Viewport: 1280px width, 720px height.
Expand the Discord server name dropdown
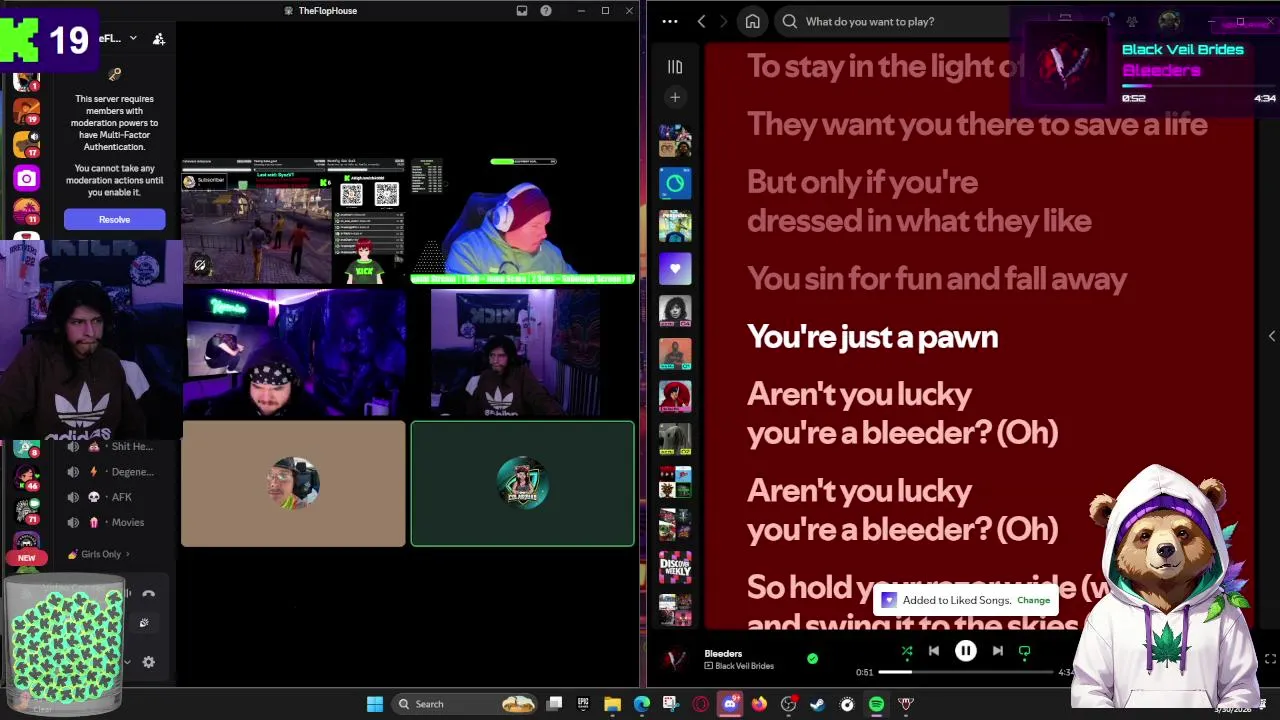point(132,38)
